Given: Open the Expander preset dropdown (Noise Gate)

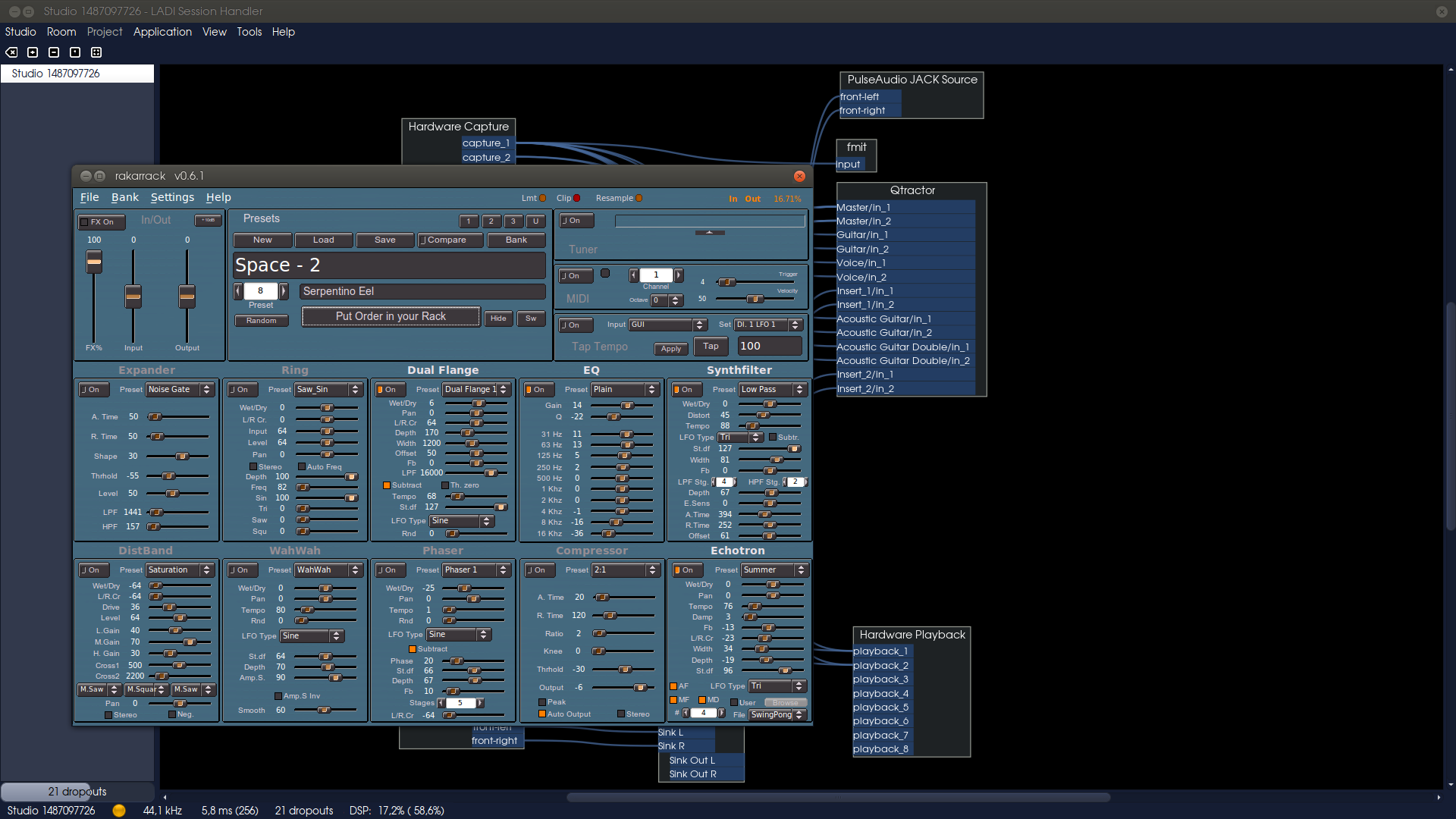Looking at the screenshot, I should tap(180, 390).
